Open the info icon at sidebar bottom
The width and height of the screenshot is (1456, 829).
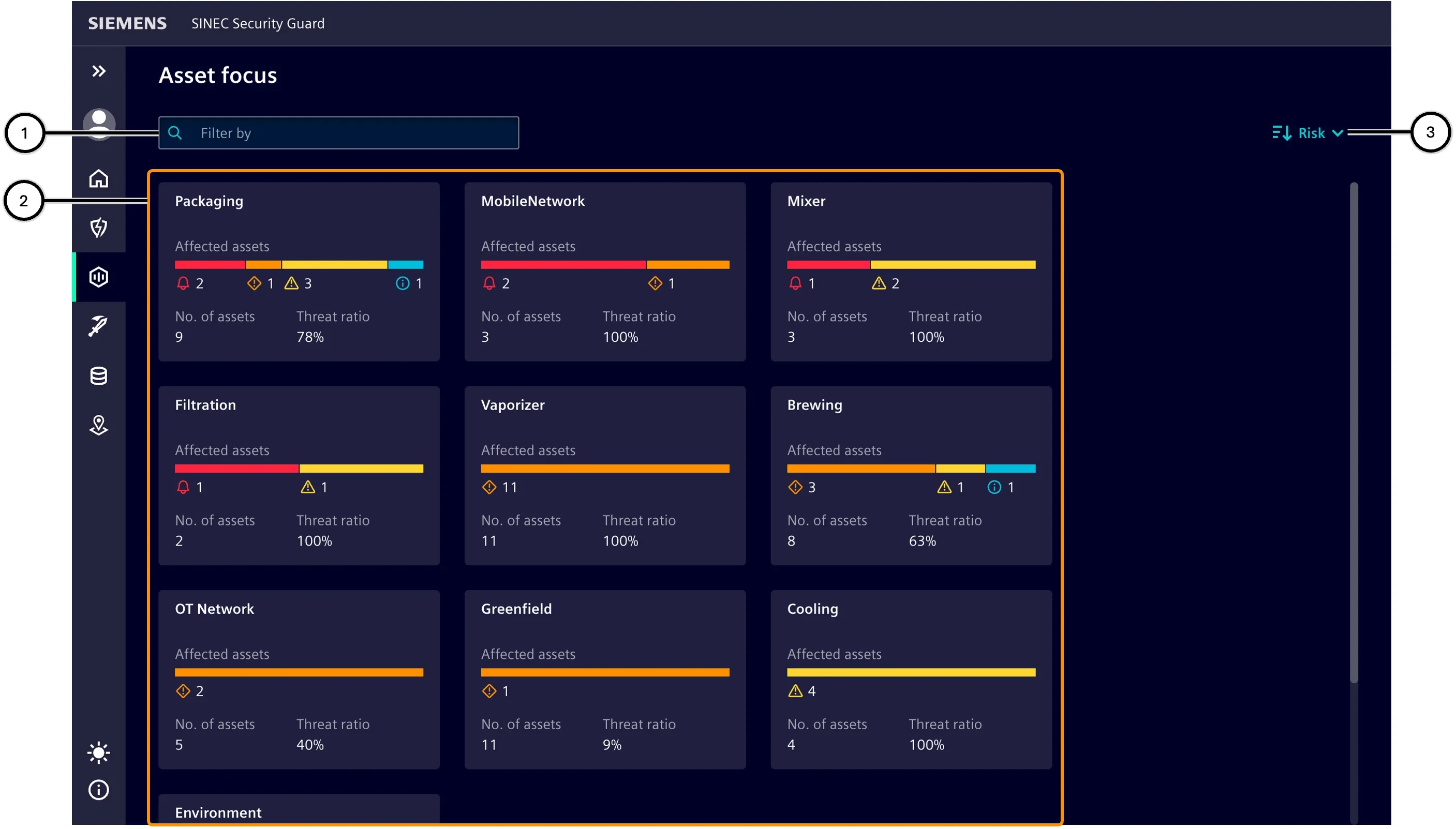98,790
